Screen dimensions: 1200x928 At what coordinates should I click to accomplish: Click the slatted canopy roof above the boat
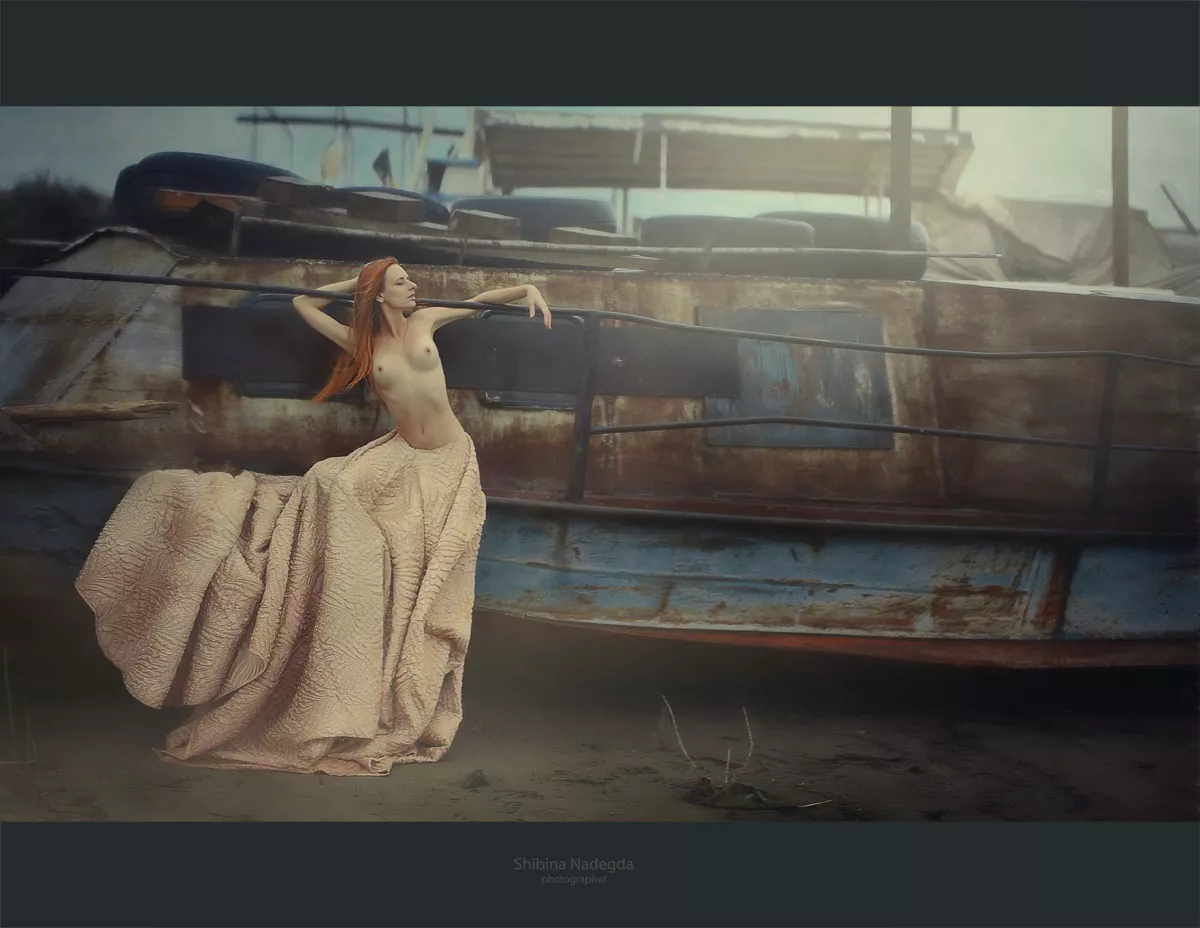[x=720, y=155]
